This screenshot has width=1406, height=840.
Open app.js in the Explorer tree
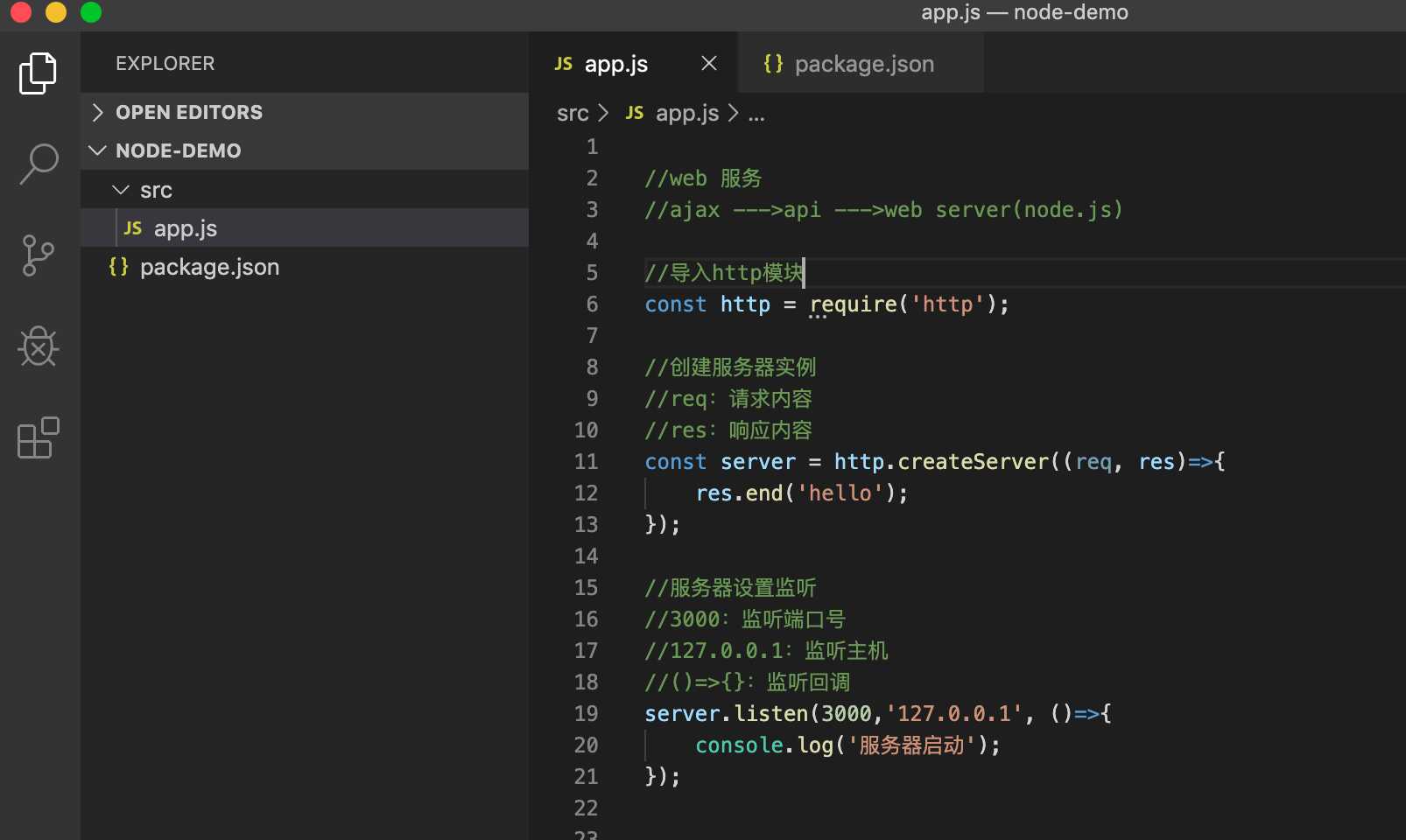tap(305, 228)
